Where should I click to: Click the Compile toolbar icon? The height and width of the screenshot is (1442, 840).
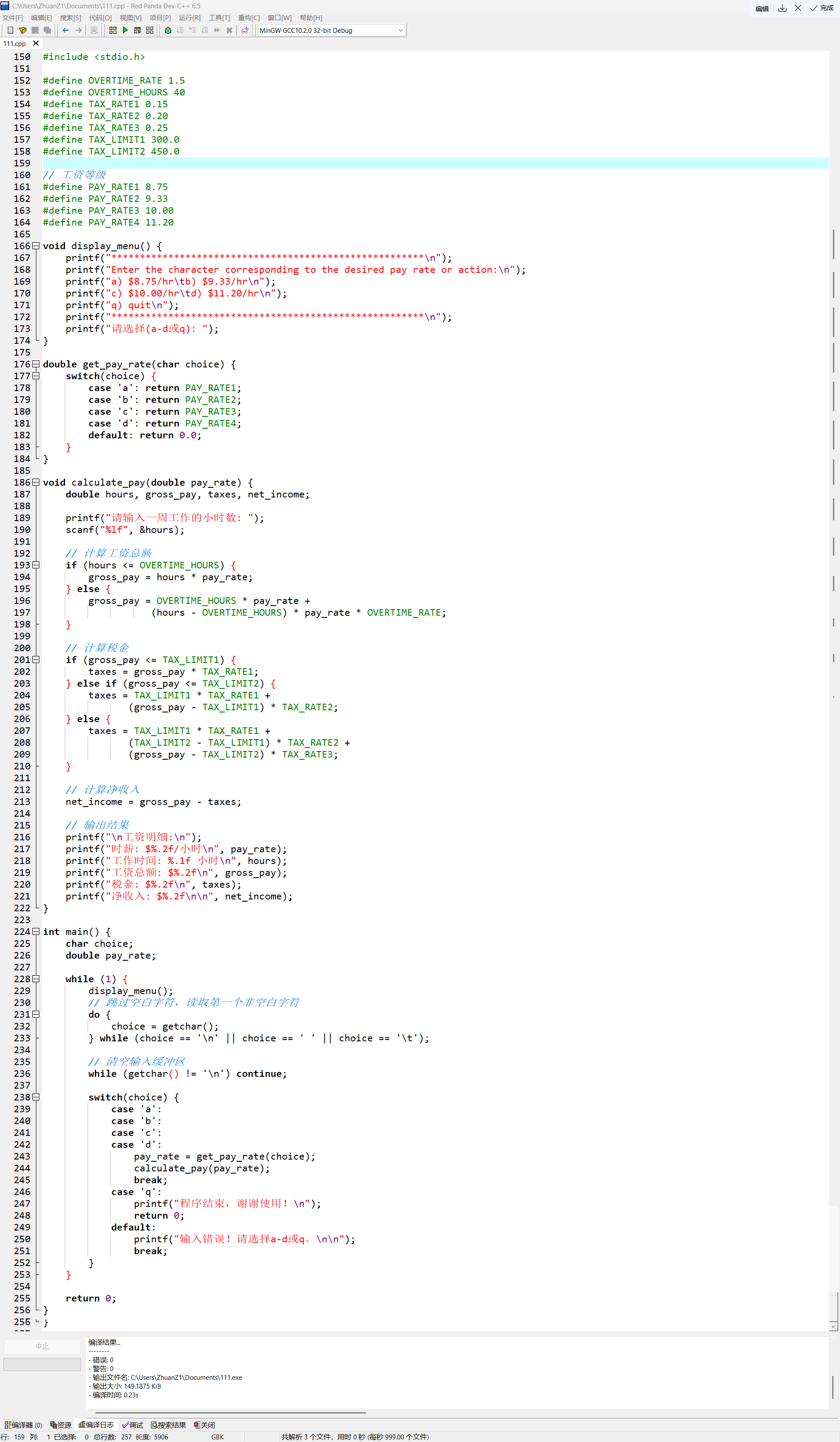[x=112, y=30]
